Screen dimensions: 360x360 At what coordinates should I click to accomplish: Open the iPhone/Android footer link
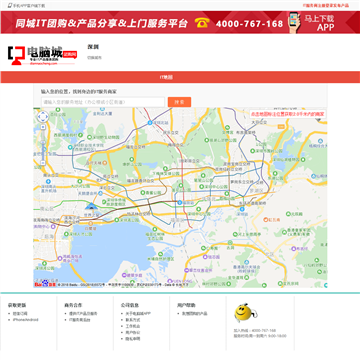click(25, 320)
